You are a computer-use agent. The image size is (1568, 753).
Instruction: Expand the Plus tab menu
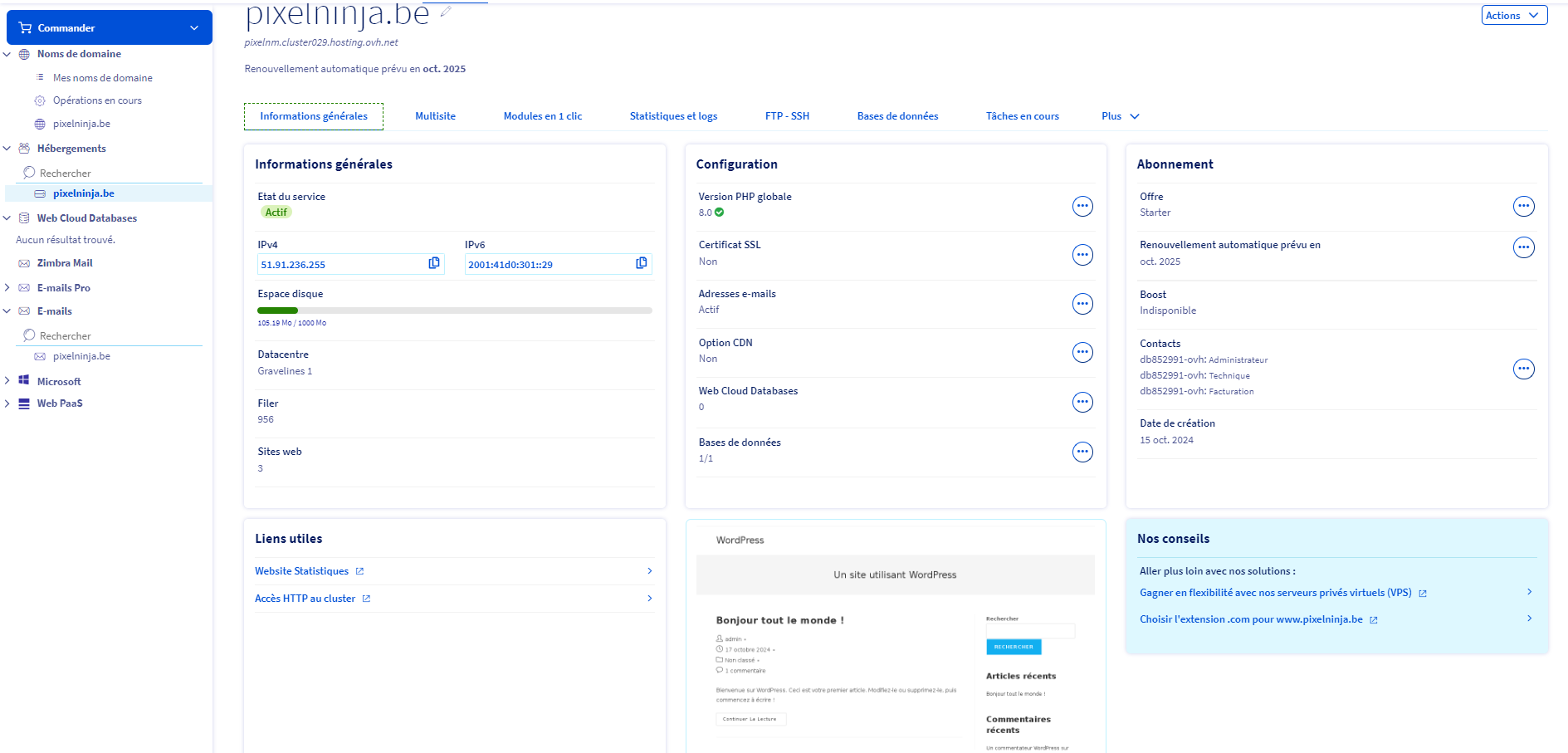1120,116
